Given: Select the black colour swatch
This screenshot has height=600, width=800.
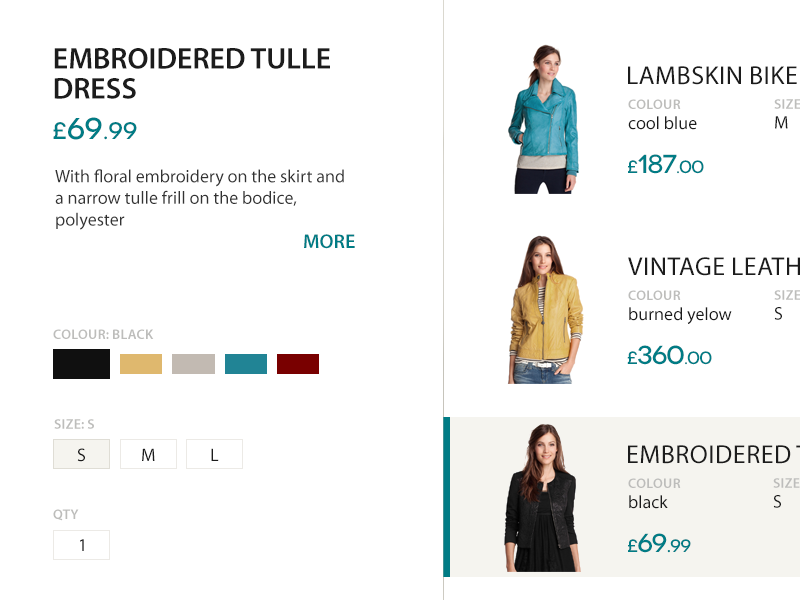Looking at the screenshot, I should [x=81, y=364].
